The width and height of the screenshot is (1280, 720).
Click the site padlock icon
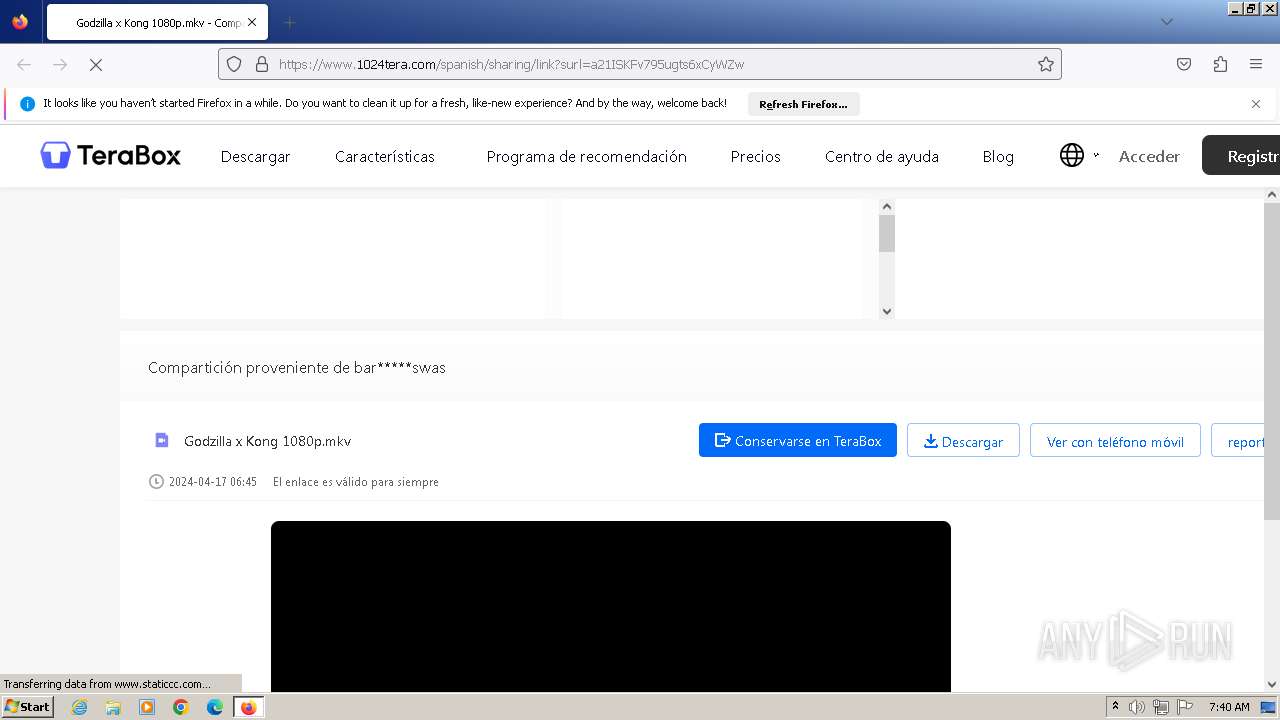pos(262,64)
